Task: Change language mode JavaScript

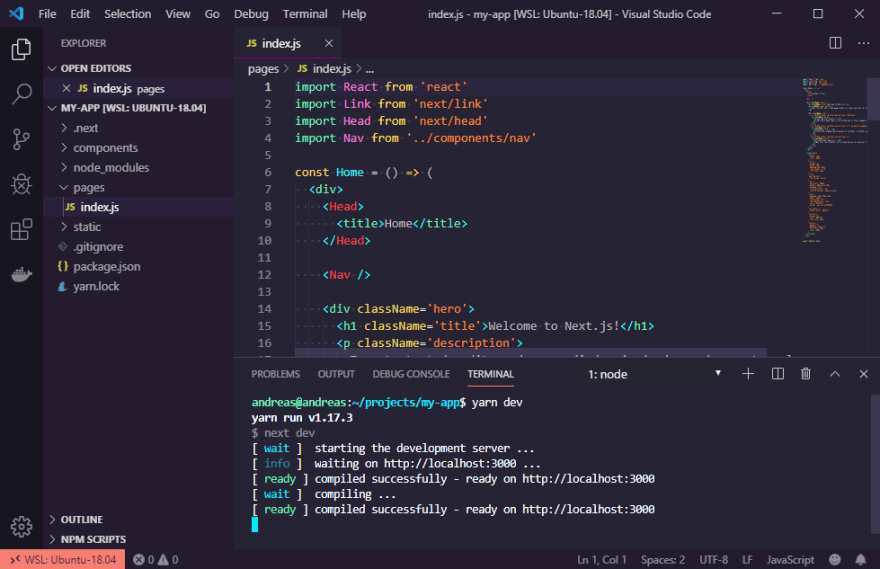Action: click(790, 559)
